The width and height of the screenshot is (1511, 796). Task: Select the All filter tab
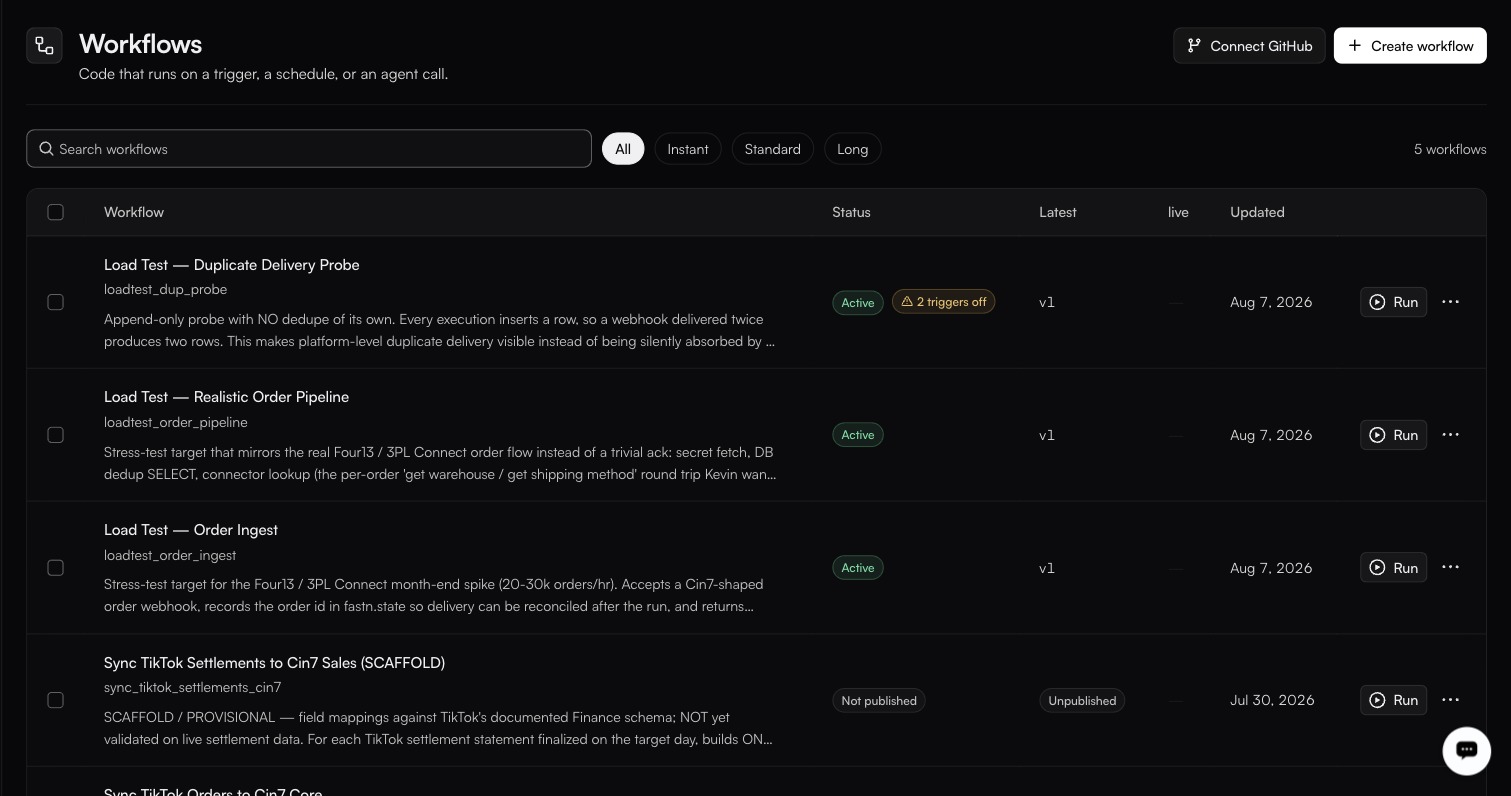tap(623, 149)
